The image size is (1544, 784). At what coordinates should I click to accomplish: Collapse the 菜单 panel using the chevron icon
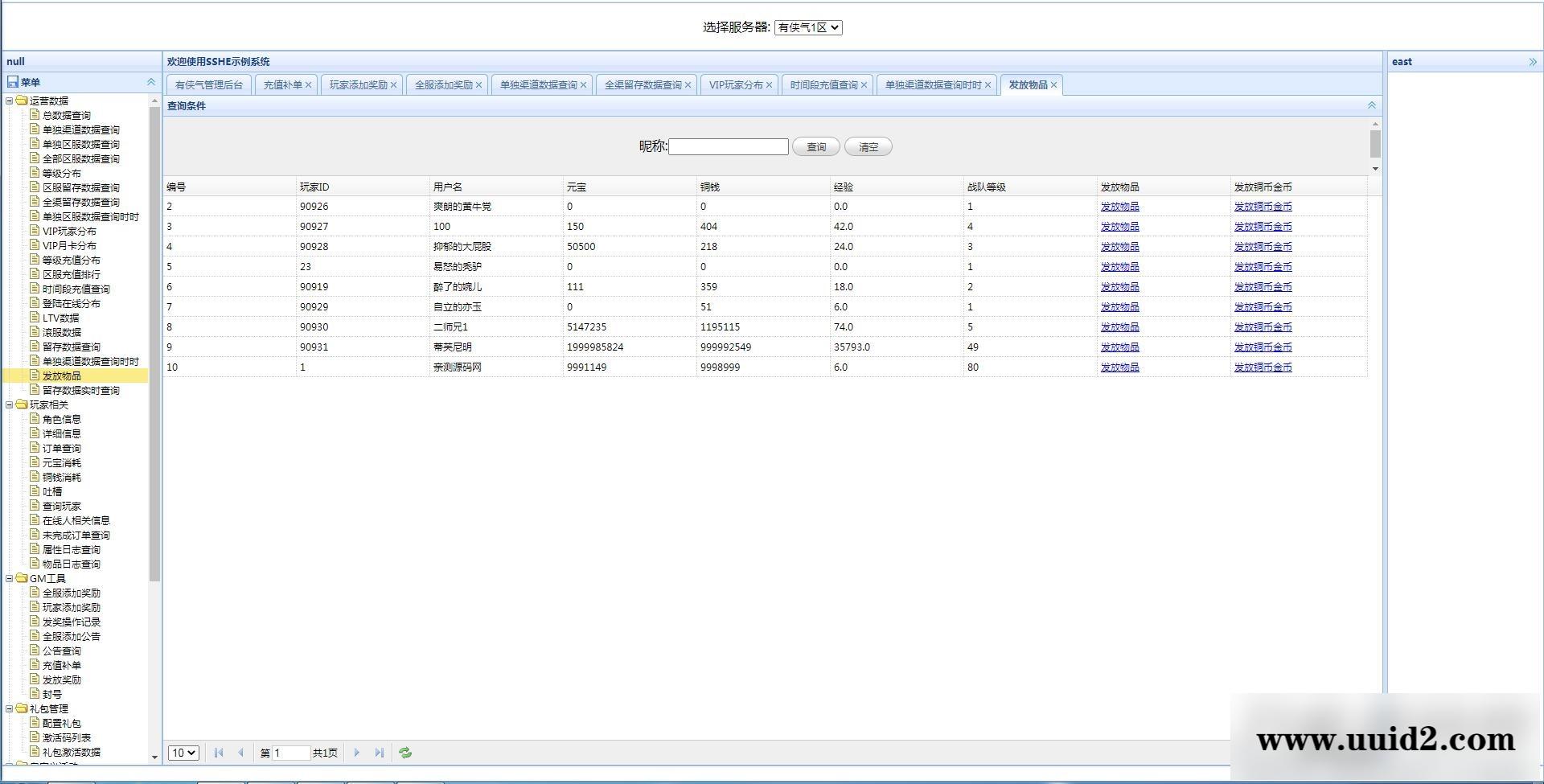150,82
